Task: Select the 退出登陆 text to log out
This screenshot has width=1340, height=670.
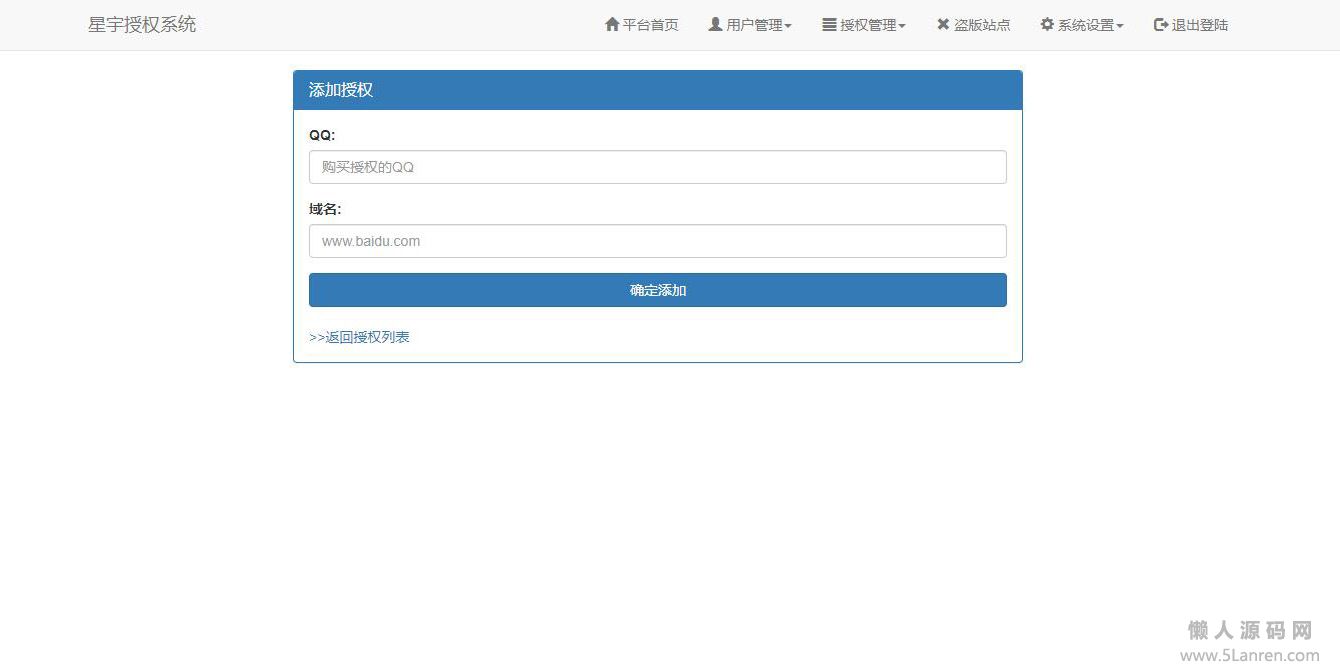Action: click(1200, 25)
